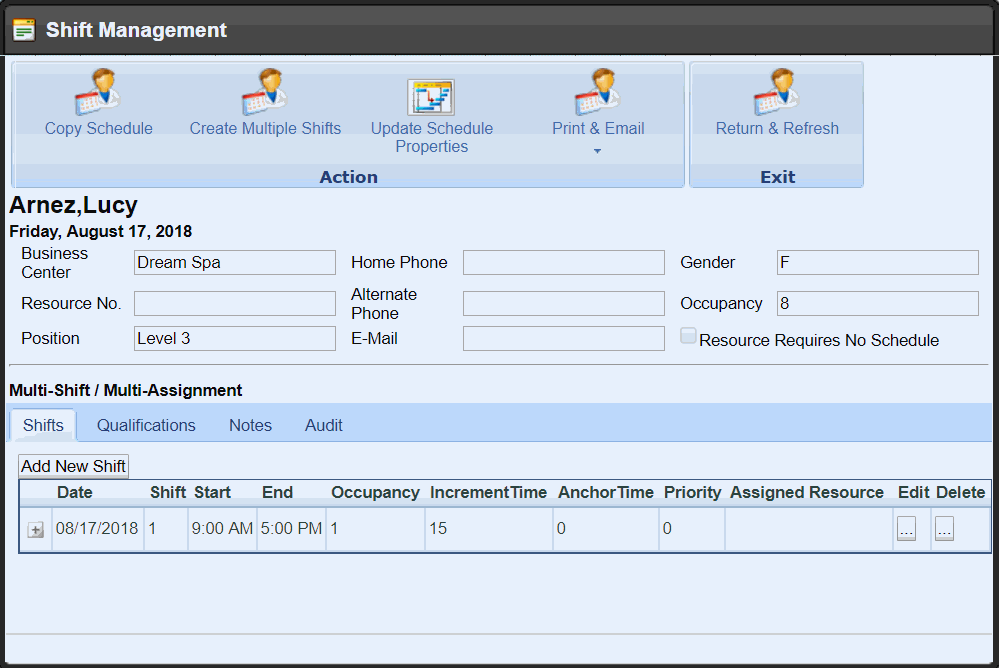Viewport: 999px width, 668px height.
Task: Switch to the Shifts tab
Action: click(x=43, y=425)
